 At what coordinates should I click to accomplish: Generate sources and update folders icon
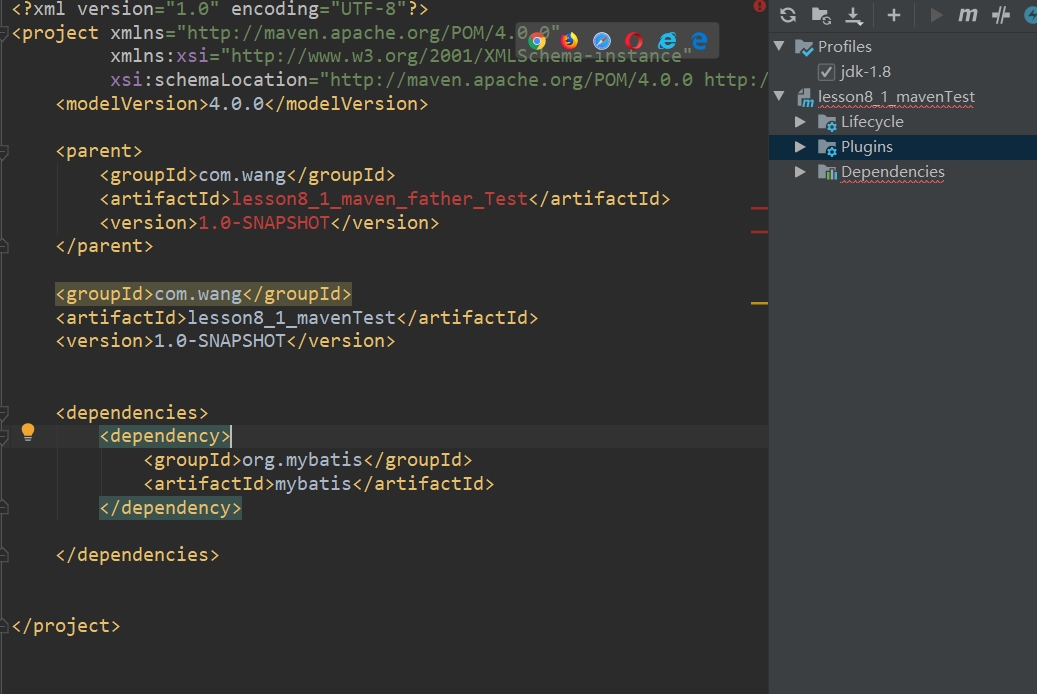821,15
